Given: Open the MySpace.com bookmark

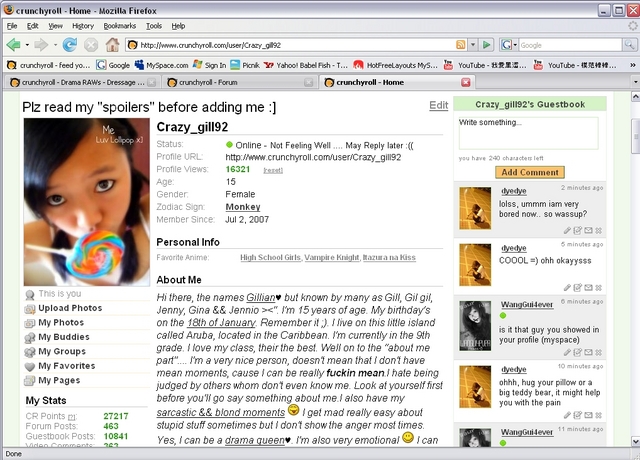Looking at the screenshot, I should [x=162, y=65].
